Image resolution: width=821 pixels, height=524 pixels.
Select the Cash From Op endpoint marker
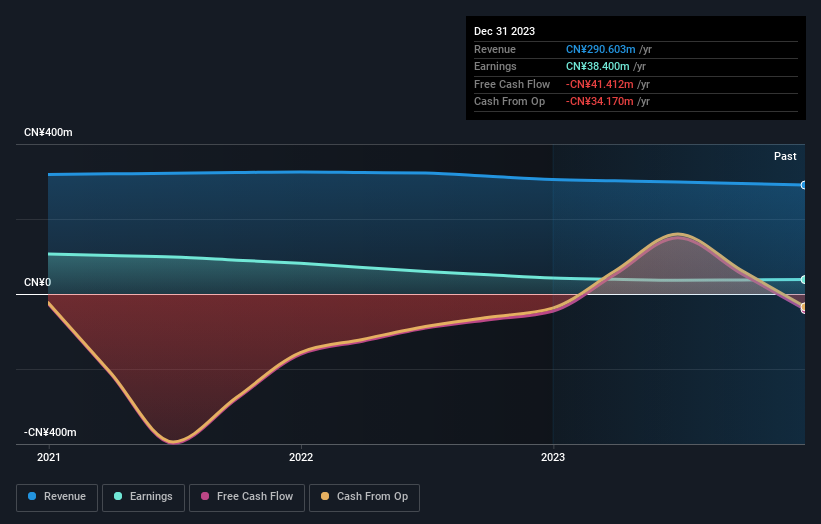[803, 307]
